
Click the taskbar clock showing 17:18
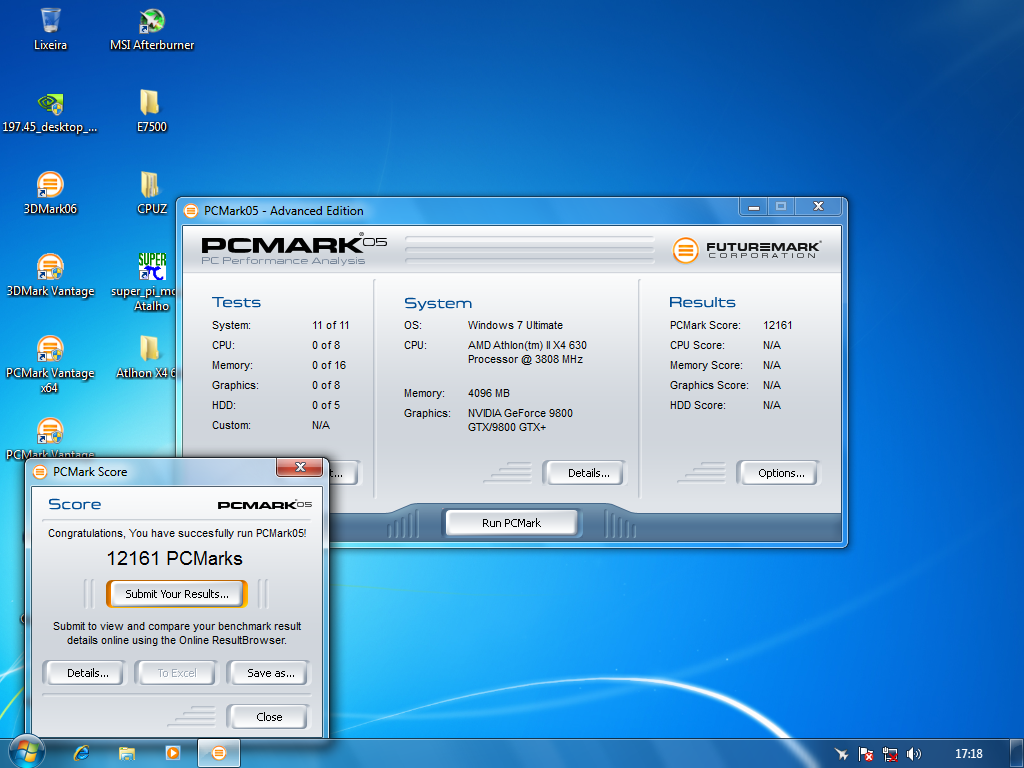(x=968, y=754)
